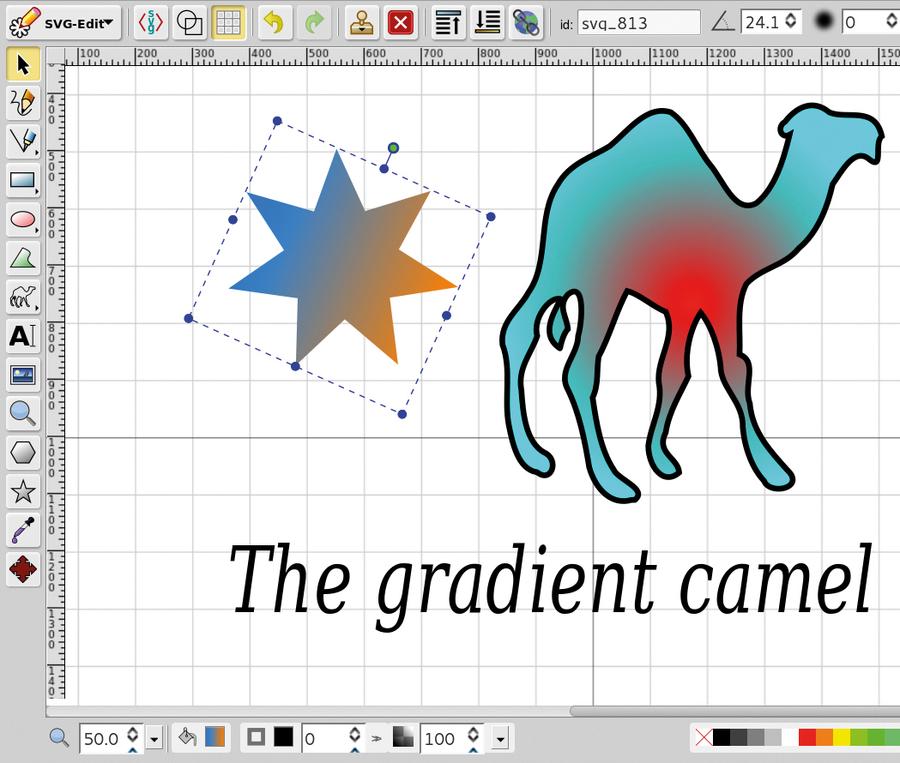Click the element id field
900x763 pixels.
638,23
